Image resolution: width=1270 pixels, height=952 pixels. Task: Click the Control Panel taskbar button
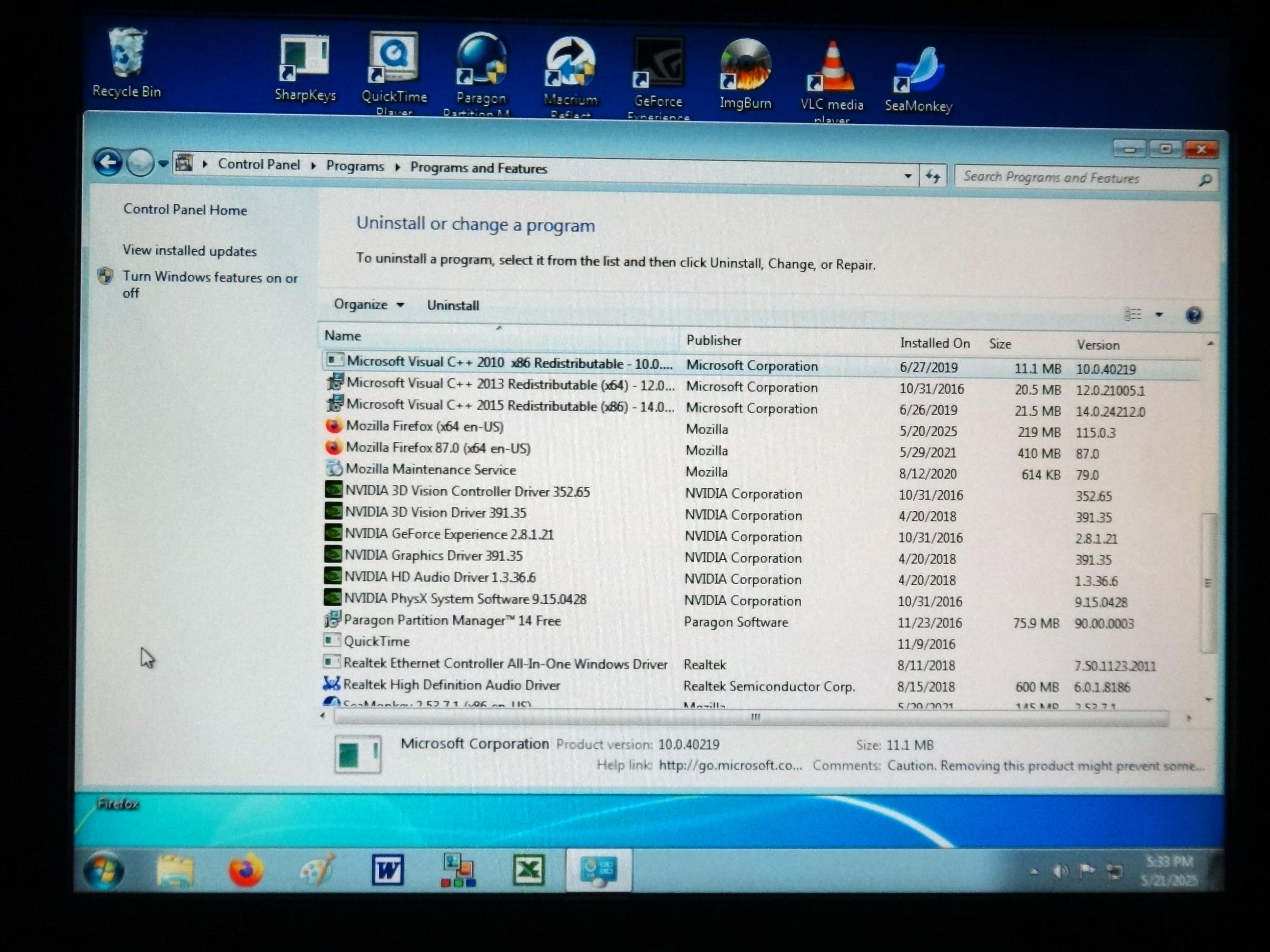click(x=598, y=871)
